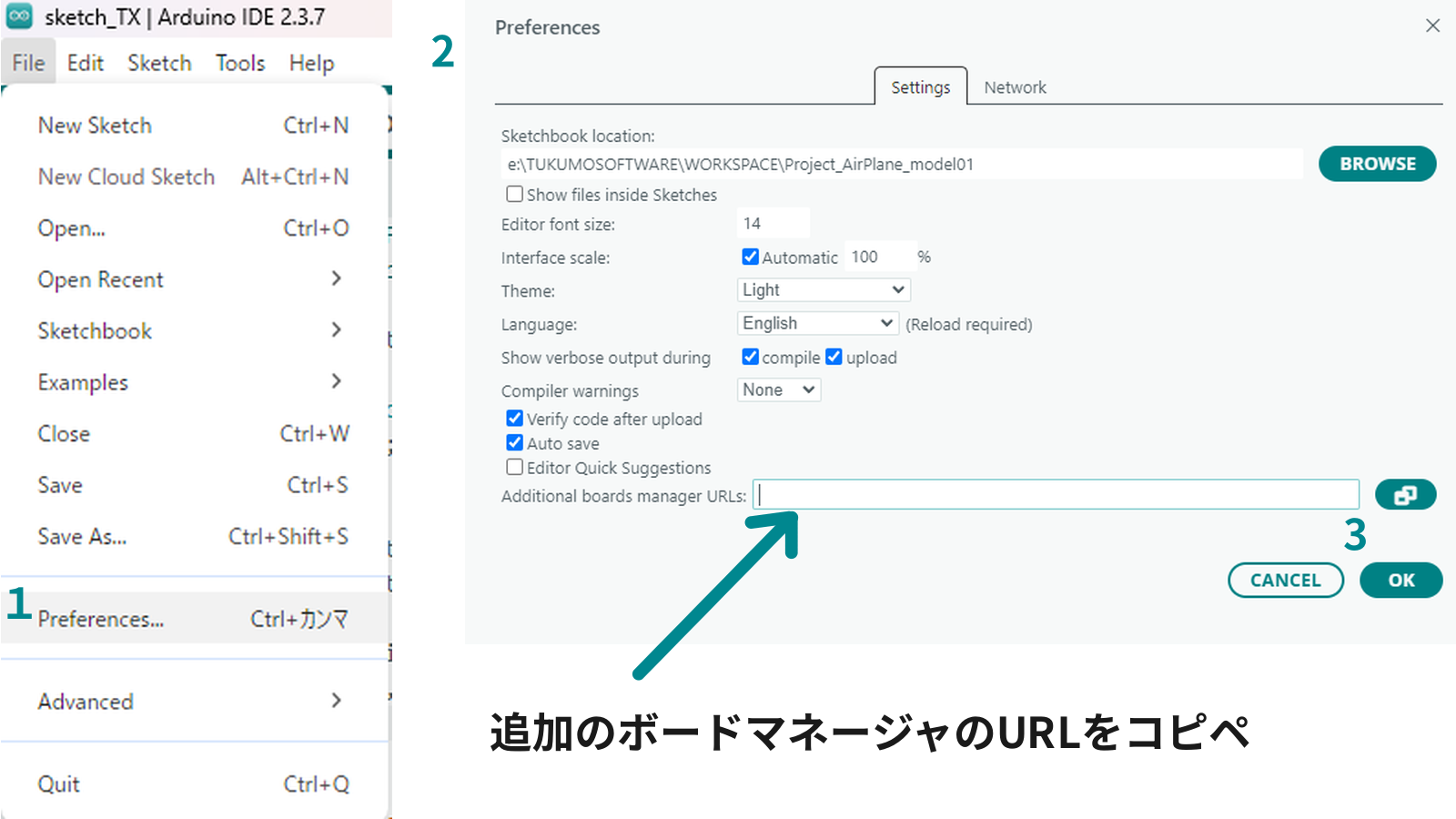Click CANCEL to discard changes
The image size is (1456, 819).
[x=1286, y=580]
